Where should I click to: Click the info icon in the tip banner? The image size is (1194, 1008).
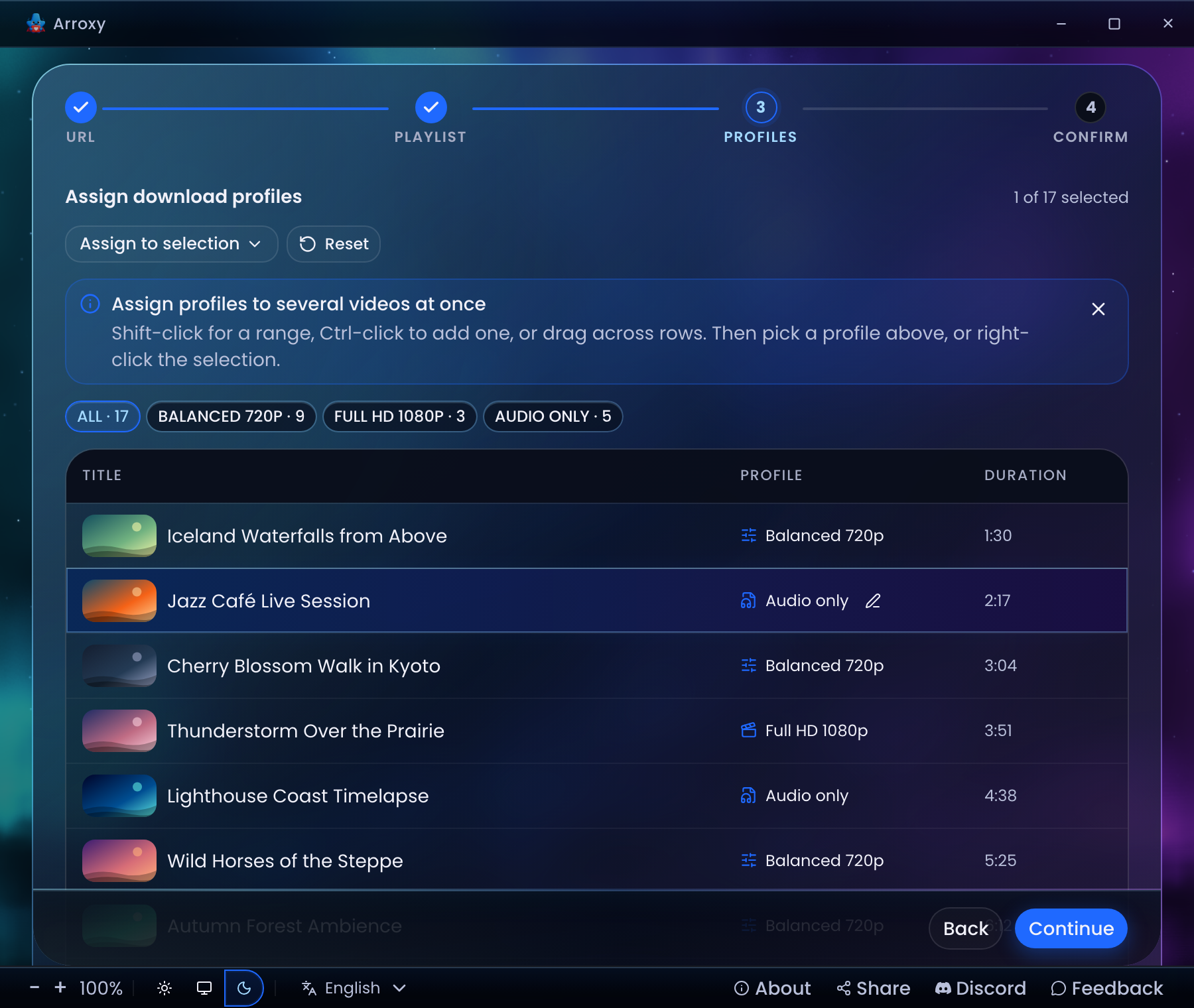[90, 304]
